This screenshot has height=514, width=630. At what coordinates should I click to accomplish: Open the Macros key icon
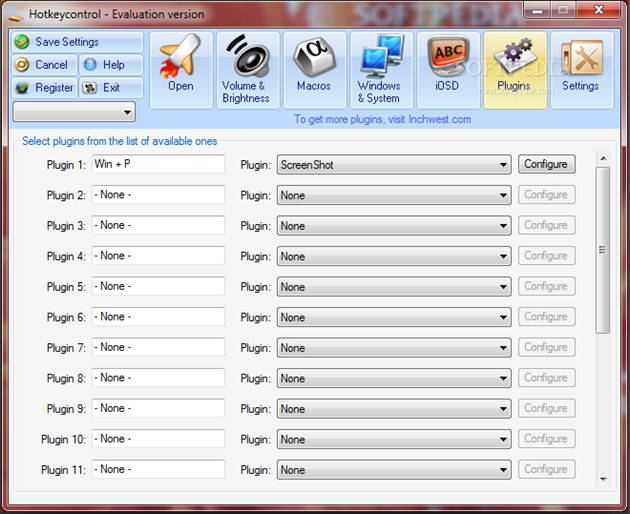(x=314, y=70)
